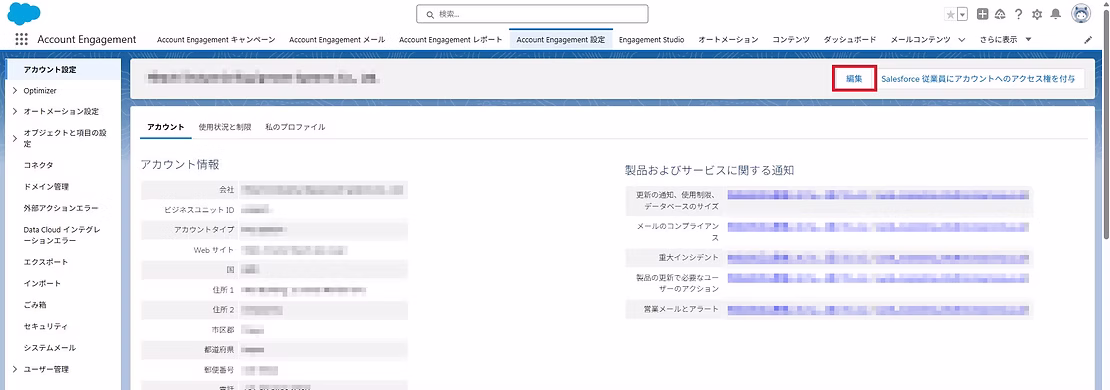Click the Web サイト field label

pyautogui.click(x=213, y=251)
